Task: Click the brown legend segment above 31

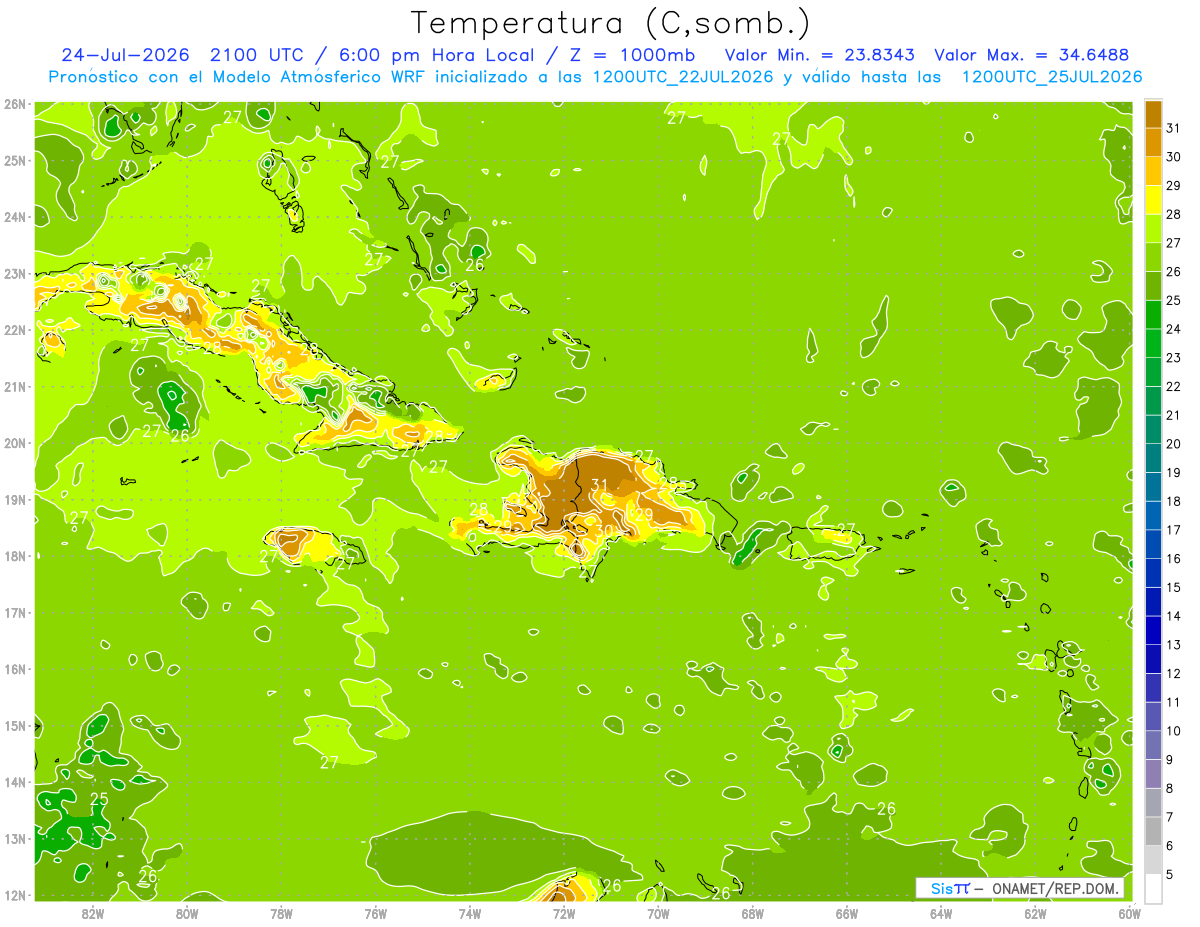Action: pos(1153,114)
